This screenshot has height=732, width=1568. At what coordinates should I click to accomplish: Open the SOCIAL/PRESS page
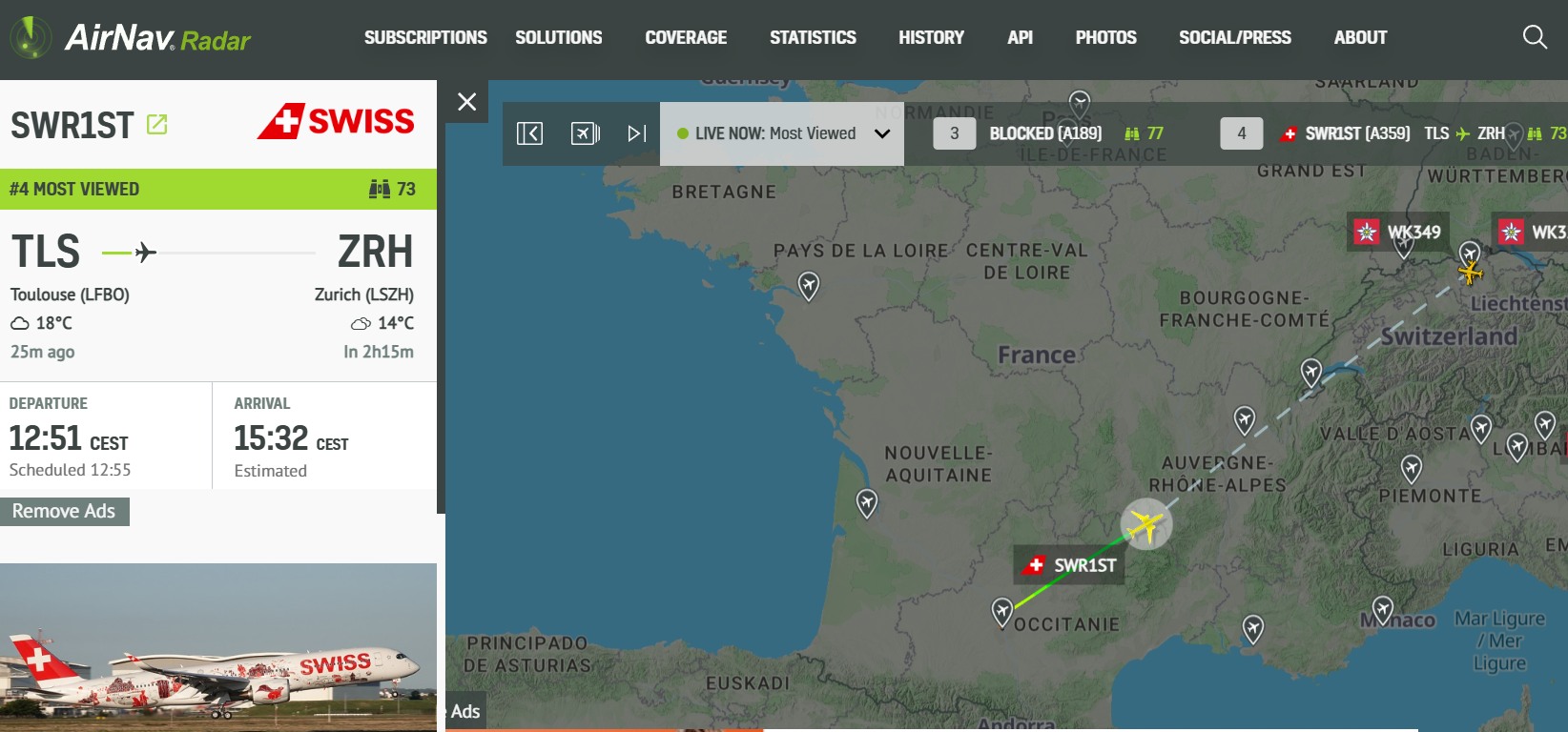tap(1235, 37)
